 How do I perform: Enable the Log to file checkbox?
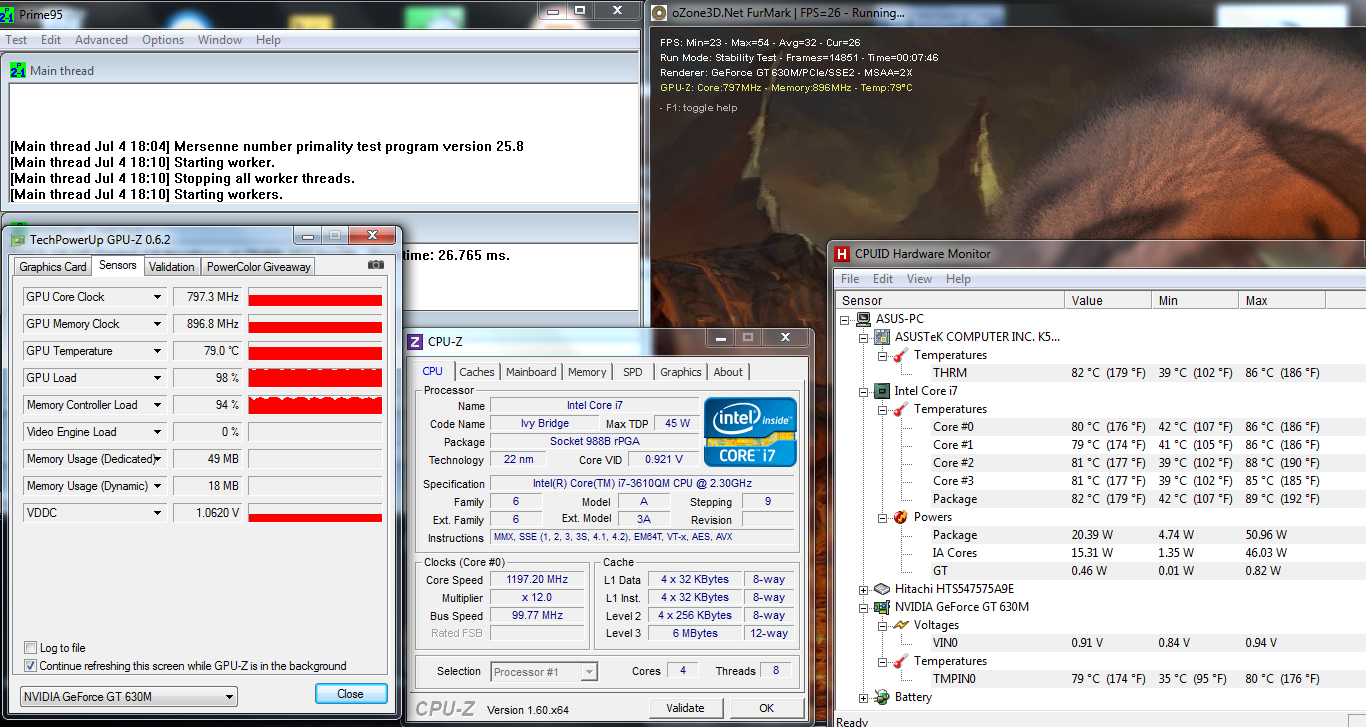point(31,648)
